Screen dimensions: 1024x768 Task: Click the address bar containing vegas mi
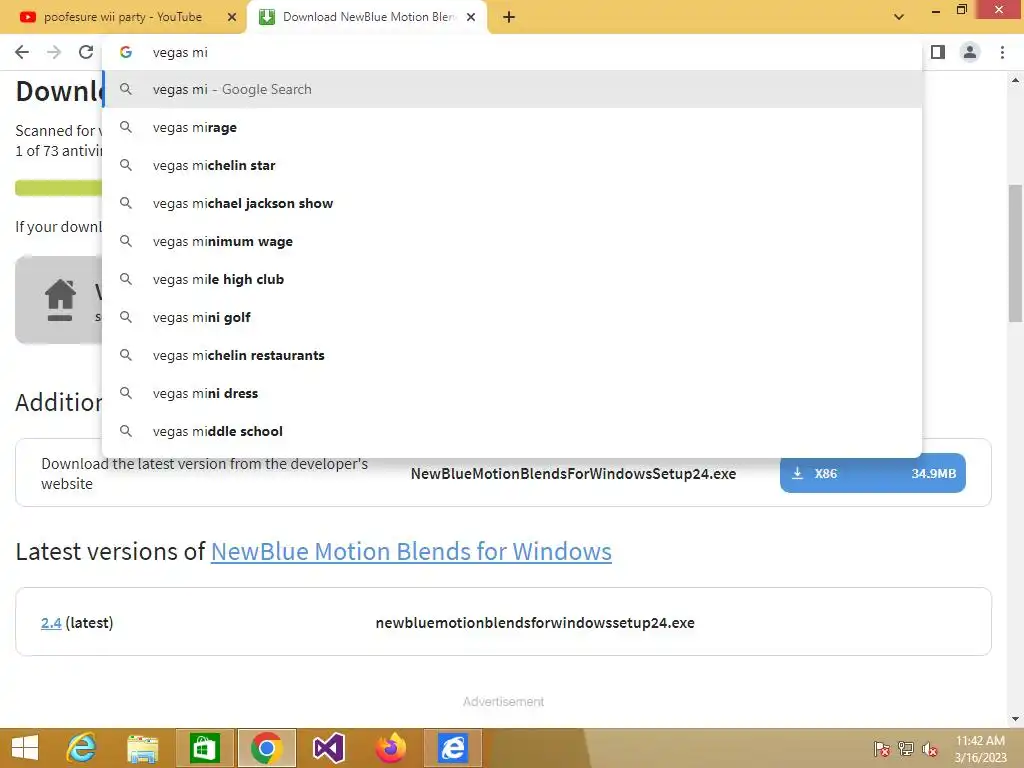coord(513,52)
